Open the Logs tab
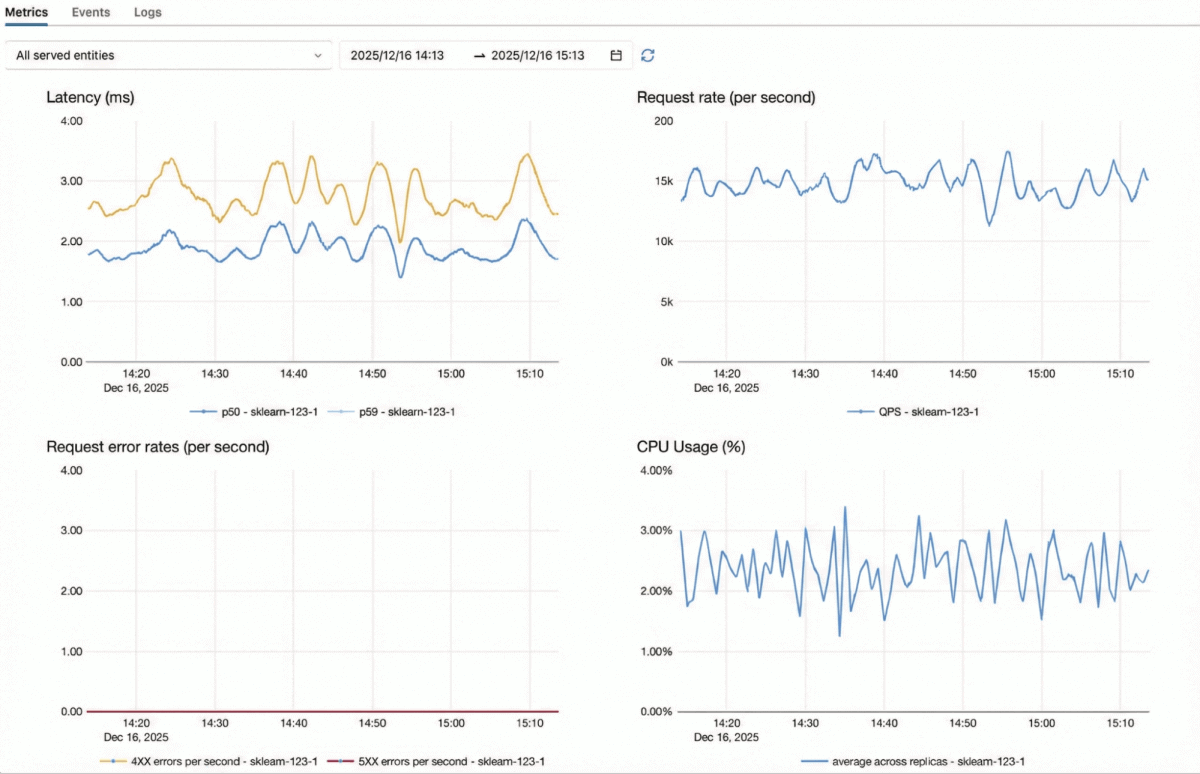The height and width of the screenshot is (774, 1200). tap(148, 12)
